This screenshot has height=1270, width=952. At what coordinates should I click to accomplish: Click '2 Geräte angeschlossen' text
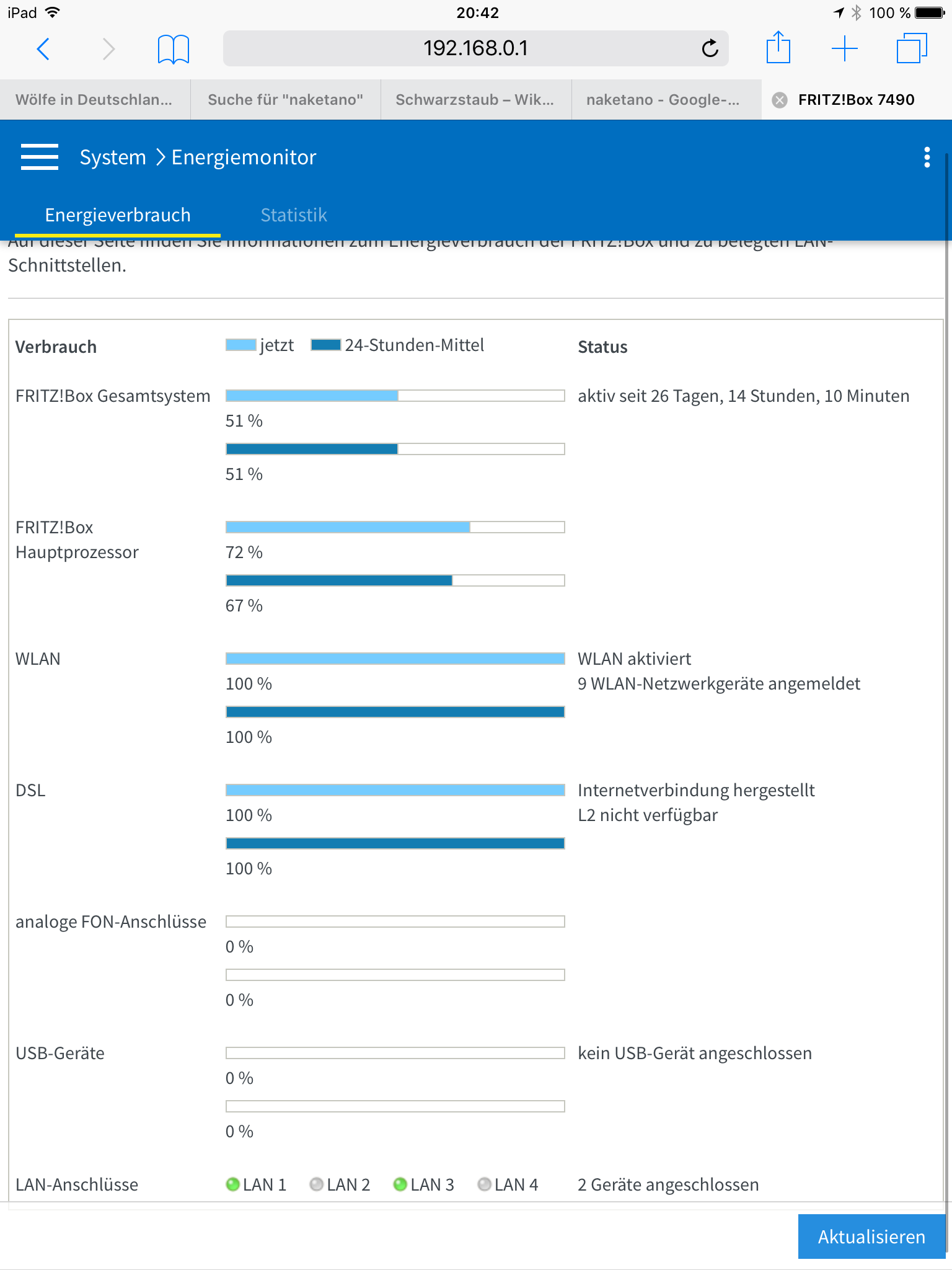668,1185
